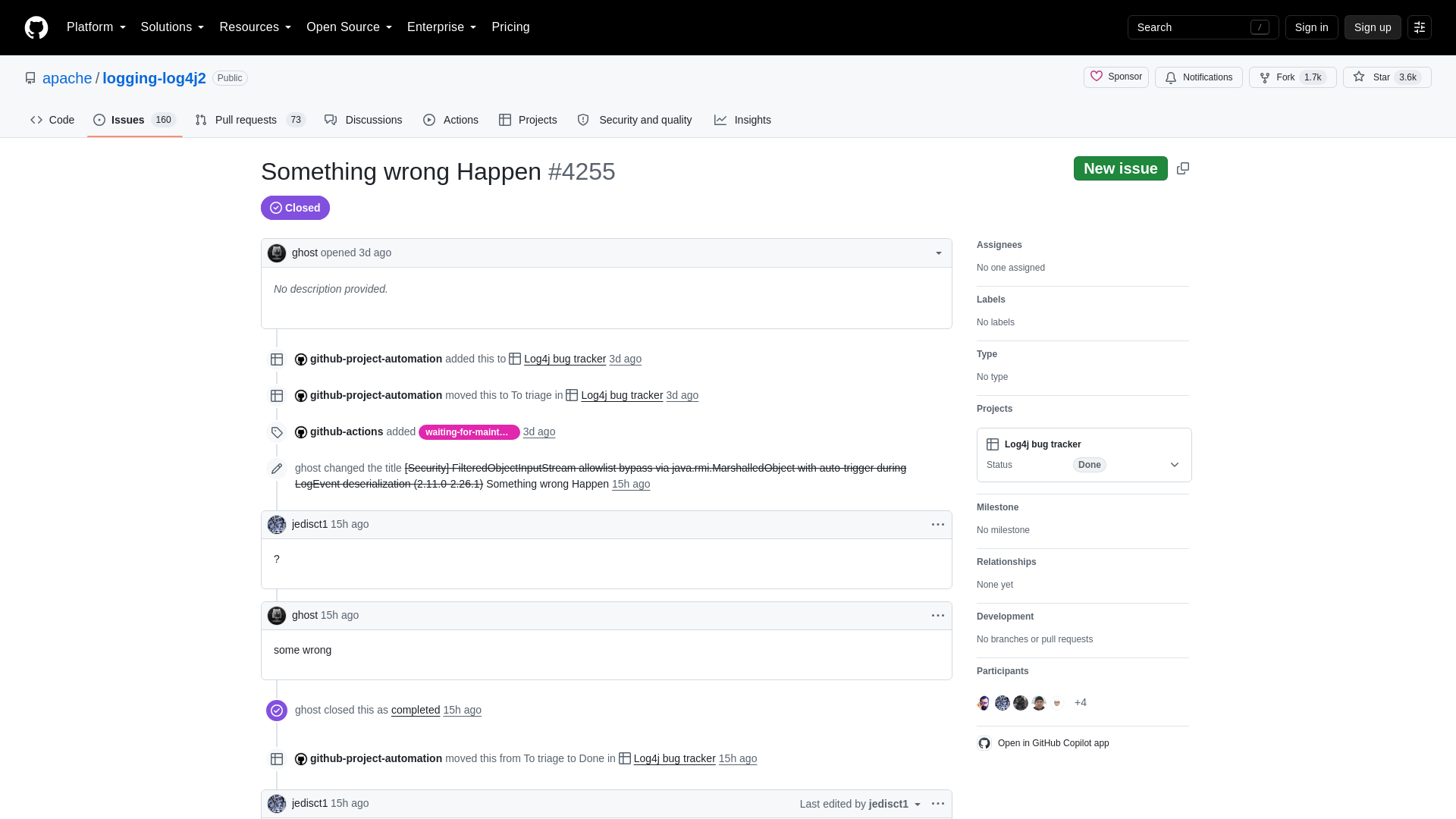Click the 'No description provided.' text
This screenshot has height=819, width=1456.
tap(331, 290)
